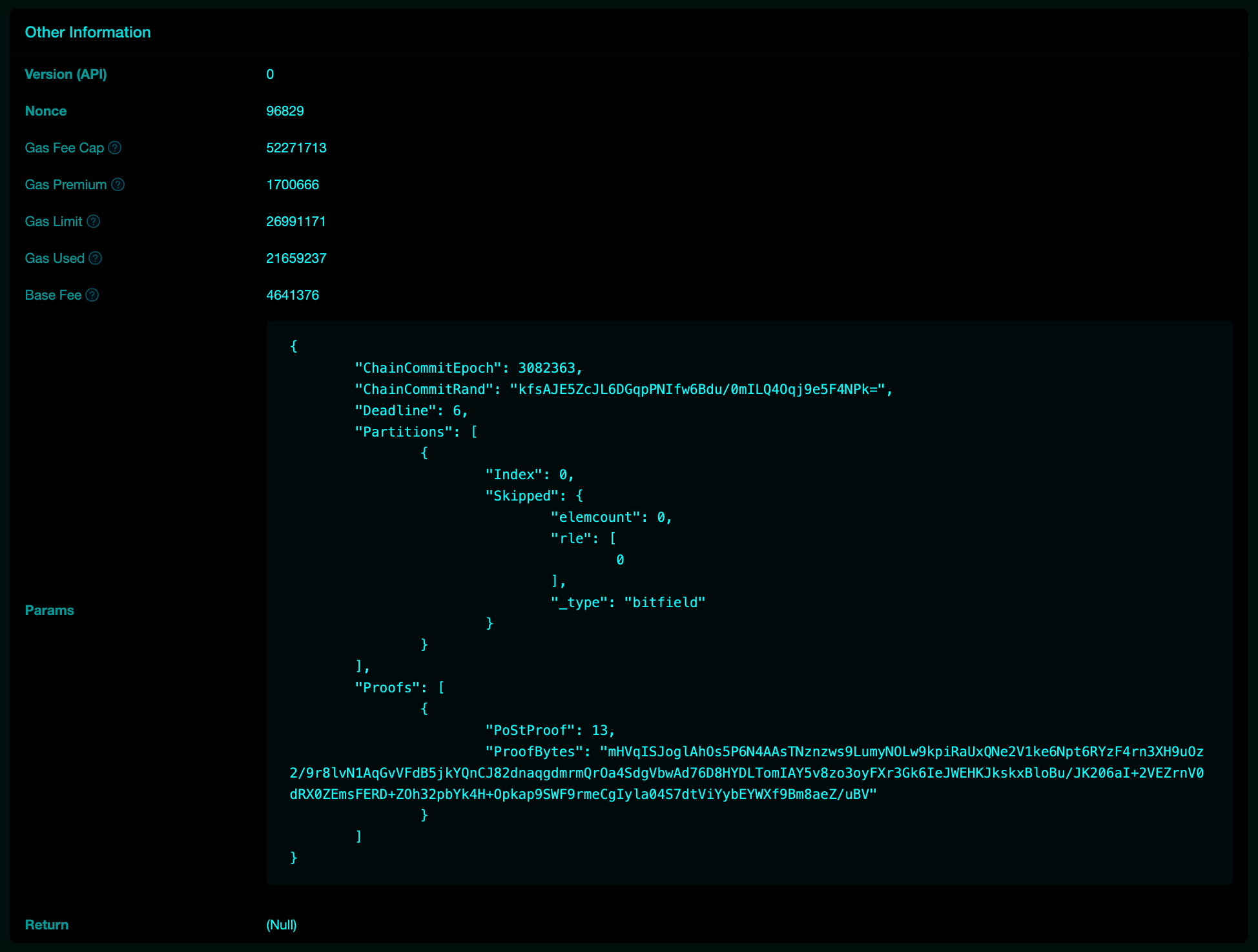Click Gas Fee Cap value 52271713
1258x952 pixels.
coord(296,148)
